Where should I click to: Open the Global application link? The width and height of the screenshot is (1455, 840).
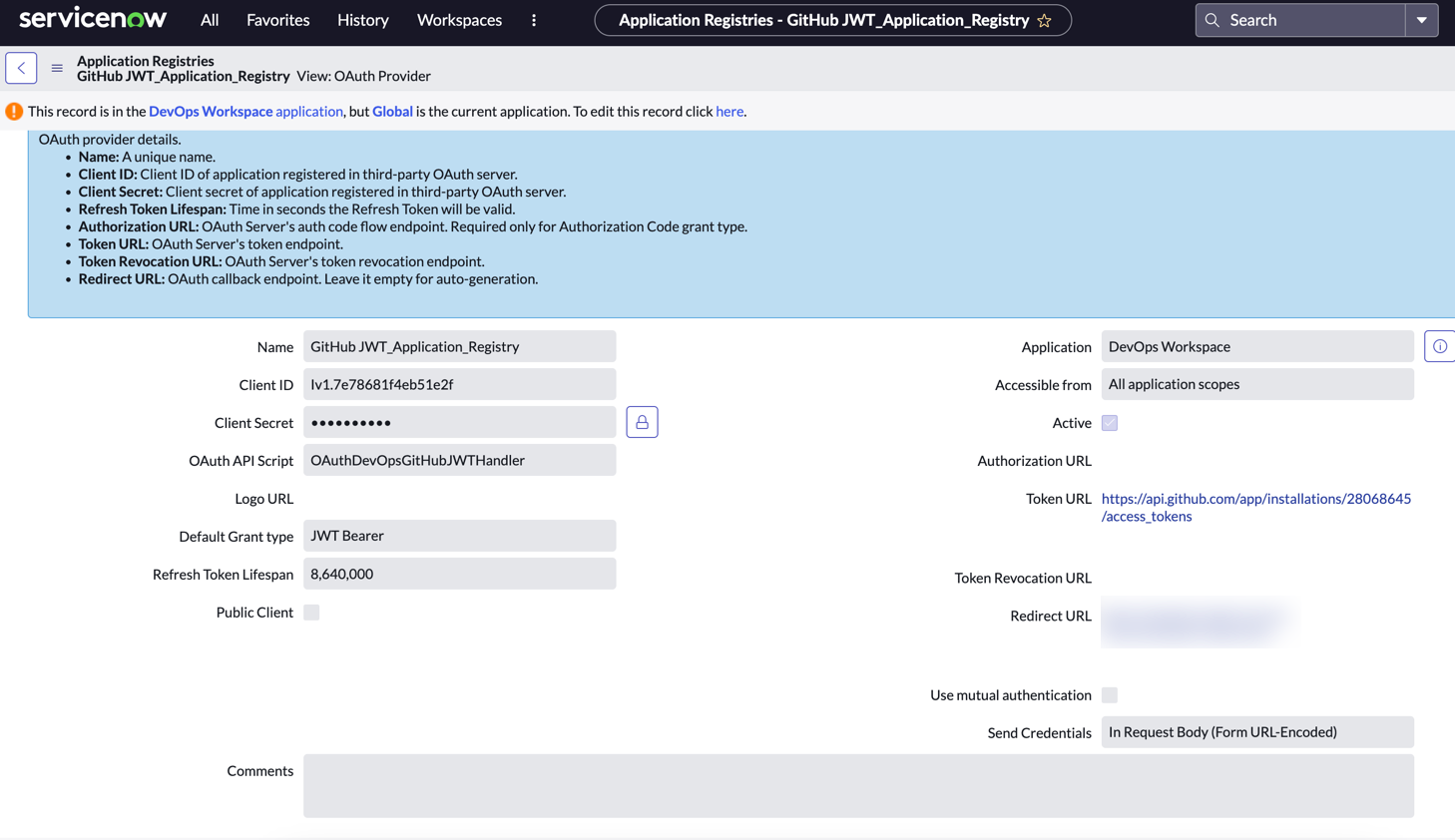(x=392, y=112)
